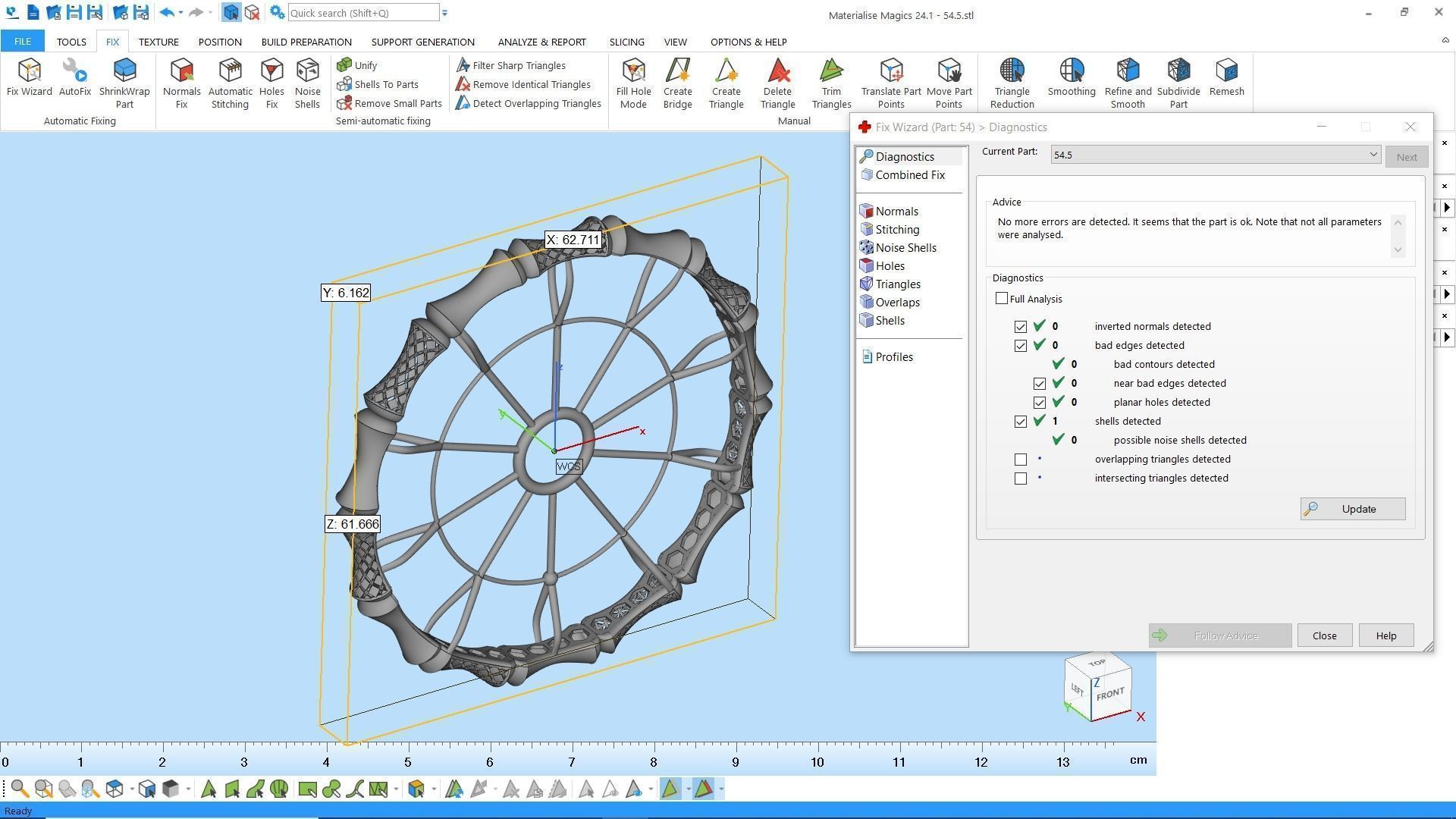Activate Fill Hole Mode
Image resolution: width=1456 pixels, height=819 pixels.
(633, 82)
